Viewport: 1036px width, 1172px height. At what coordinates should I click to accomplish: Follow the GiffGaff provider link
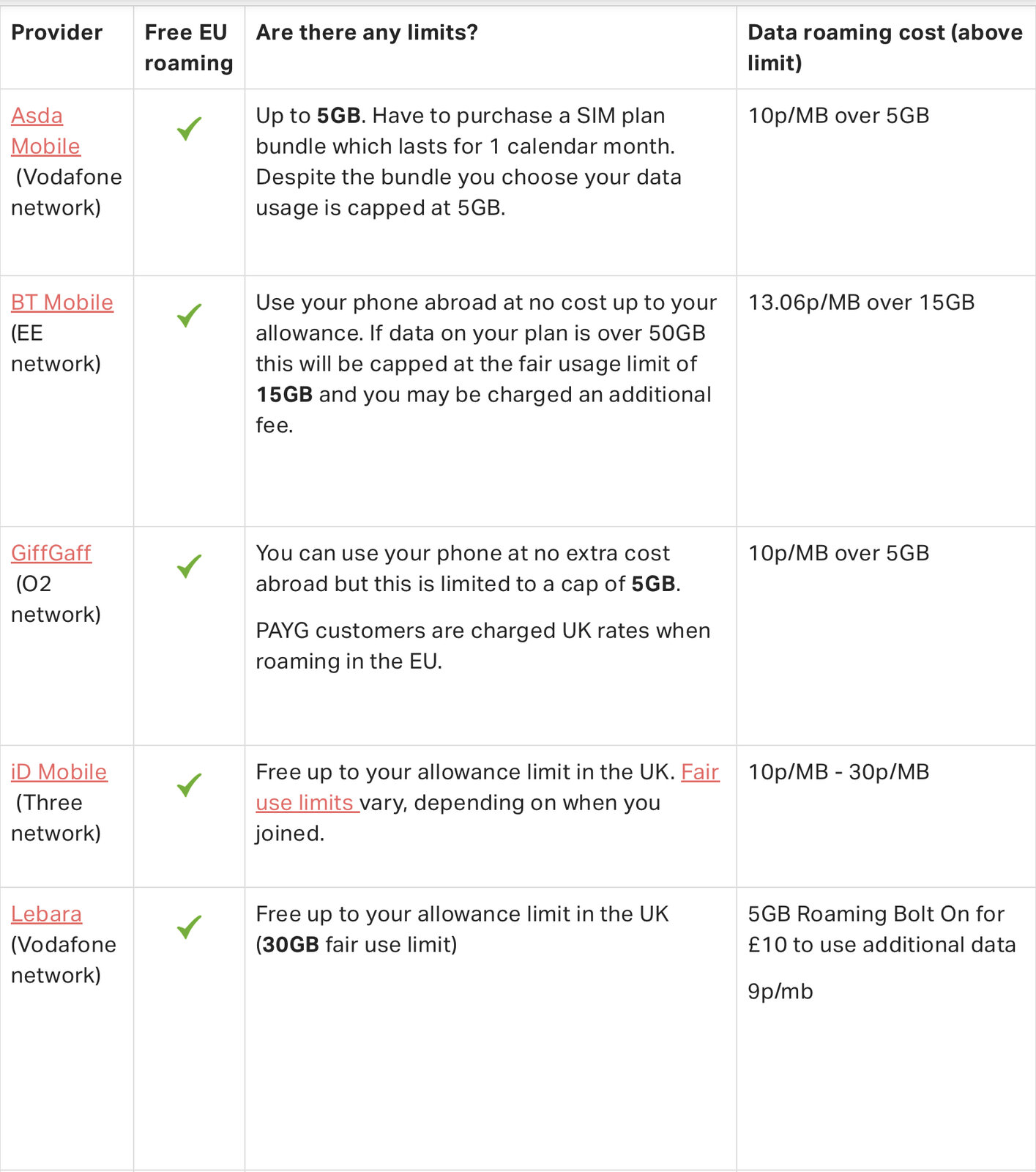click(x=51, y=553)
